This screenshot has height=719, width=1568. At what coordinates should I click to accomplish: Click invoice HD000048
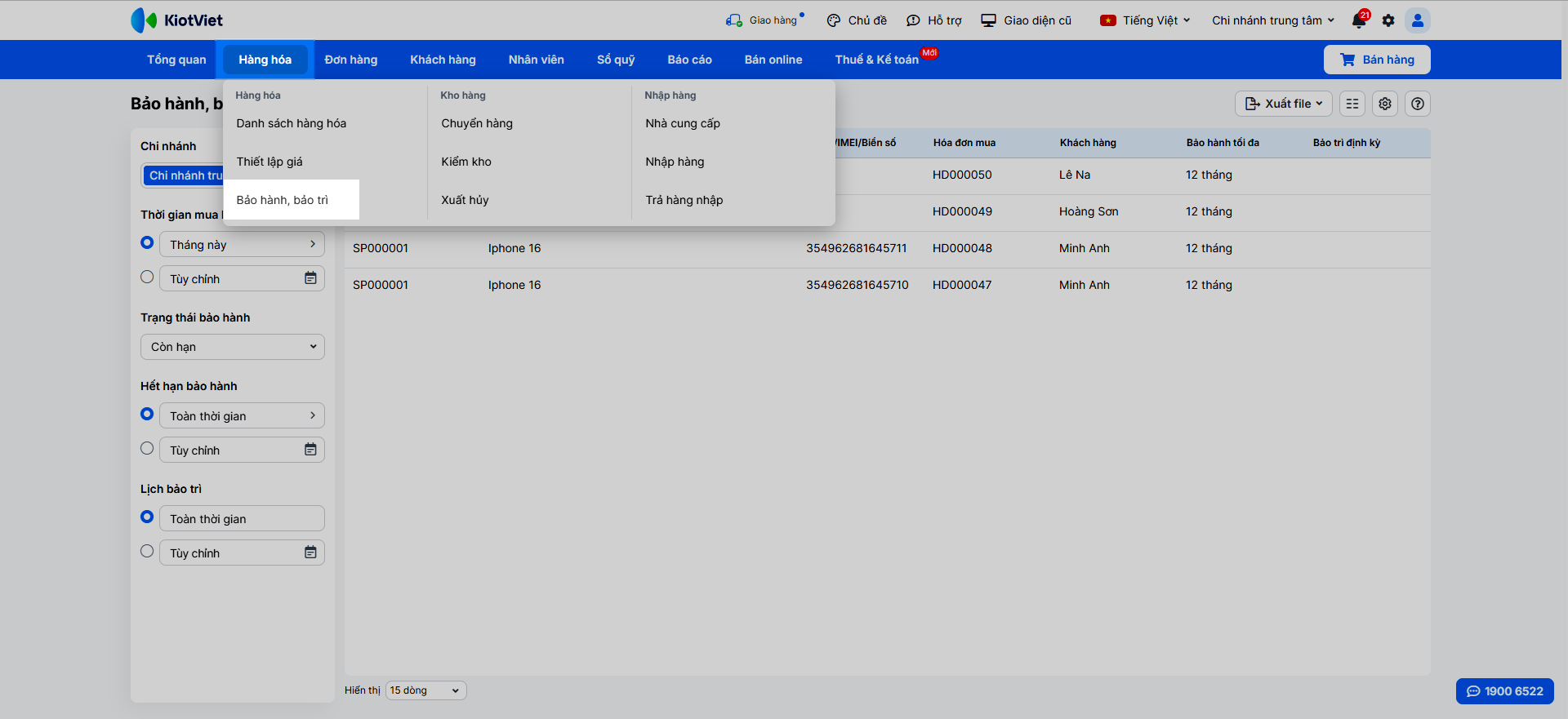[962, 248]
